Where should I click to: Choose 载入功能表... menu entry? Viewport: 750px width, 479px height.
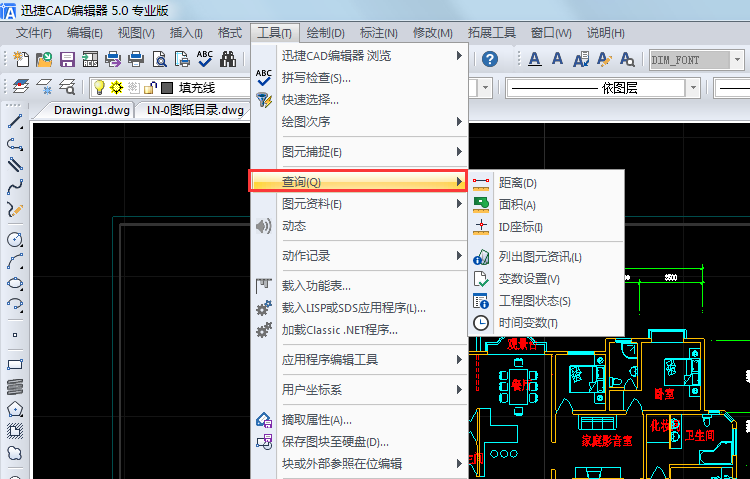(x=360, y=286)
